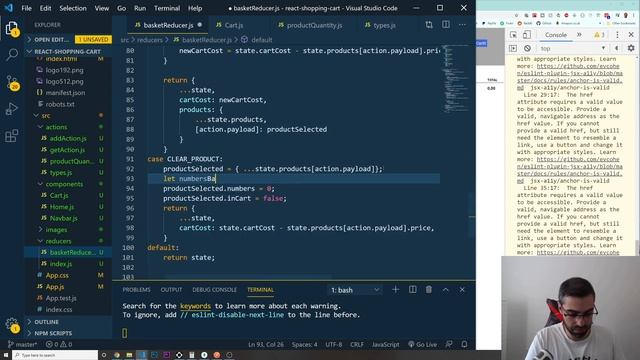Open the DevTools context dropdown 'top'
The image size is (640, 360).
[x=572, y=49]
